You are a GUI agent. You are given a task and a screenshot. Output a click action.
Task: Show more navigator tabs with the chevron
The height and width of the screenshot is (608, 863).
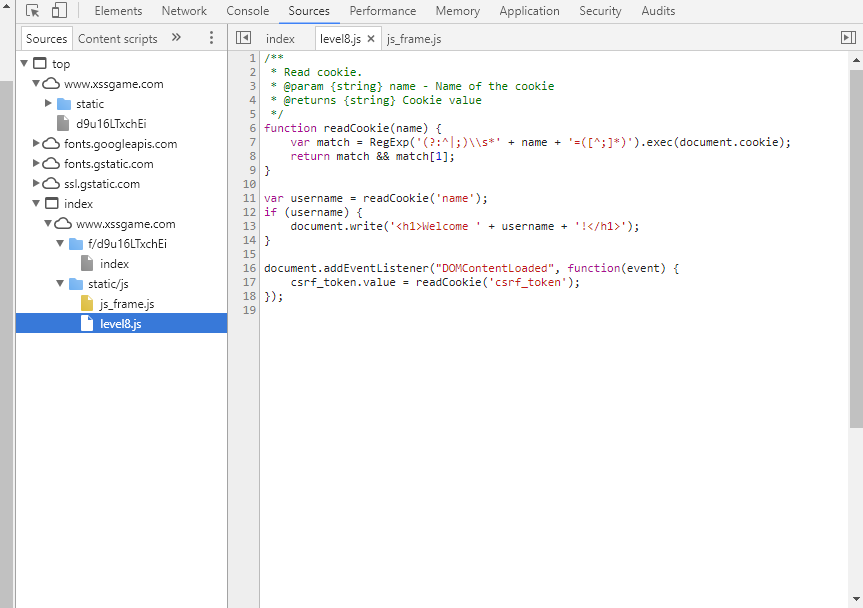(177, 38)
